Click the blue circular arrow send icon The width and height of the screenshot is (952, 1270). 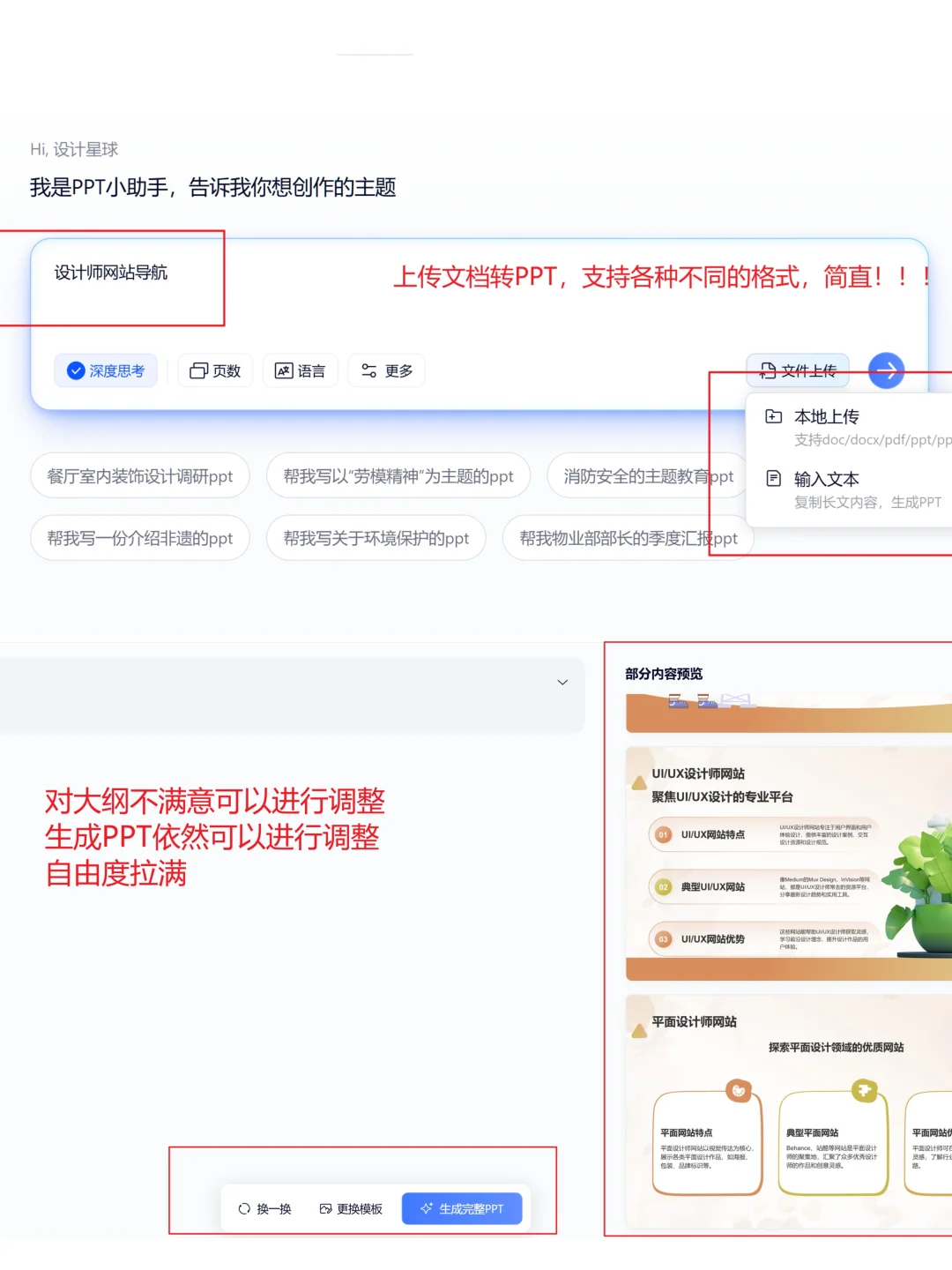887,370
